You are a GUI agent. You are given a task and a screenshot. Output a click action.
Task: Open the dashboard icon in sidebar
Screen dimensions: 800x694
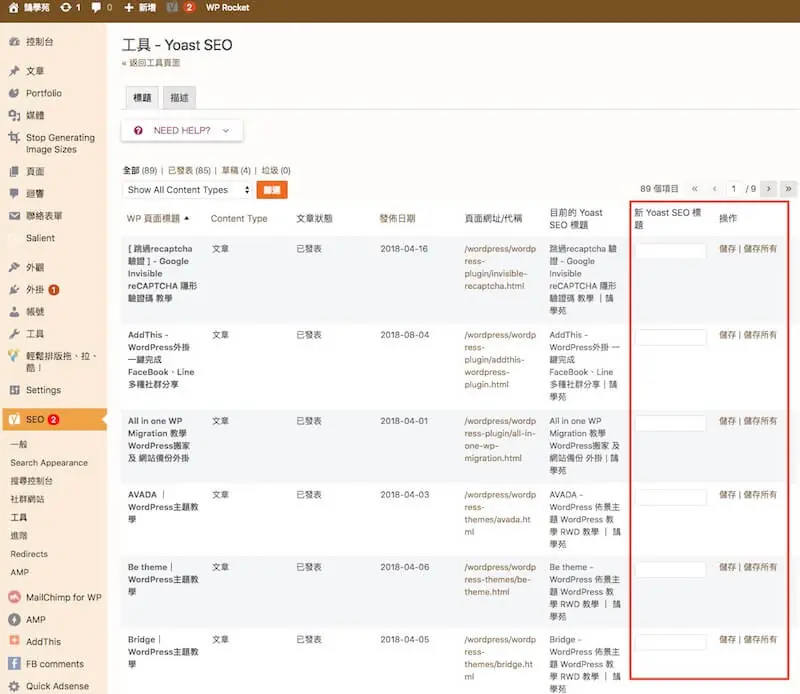click(14, 42)
